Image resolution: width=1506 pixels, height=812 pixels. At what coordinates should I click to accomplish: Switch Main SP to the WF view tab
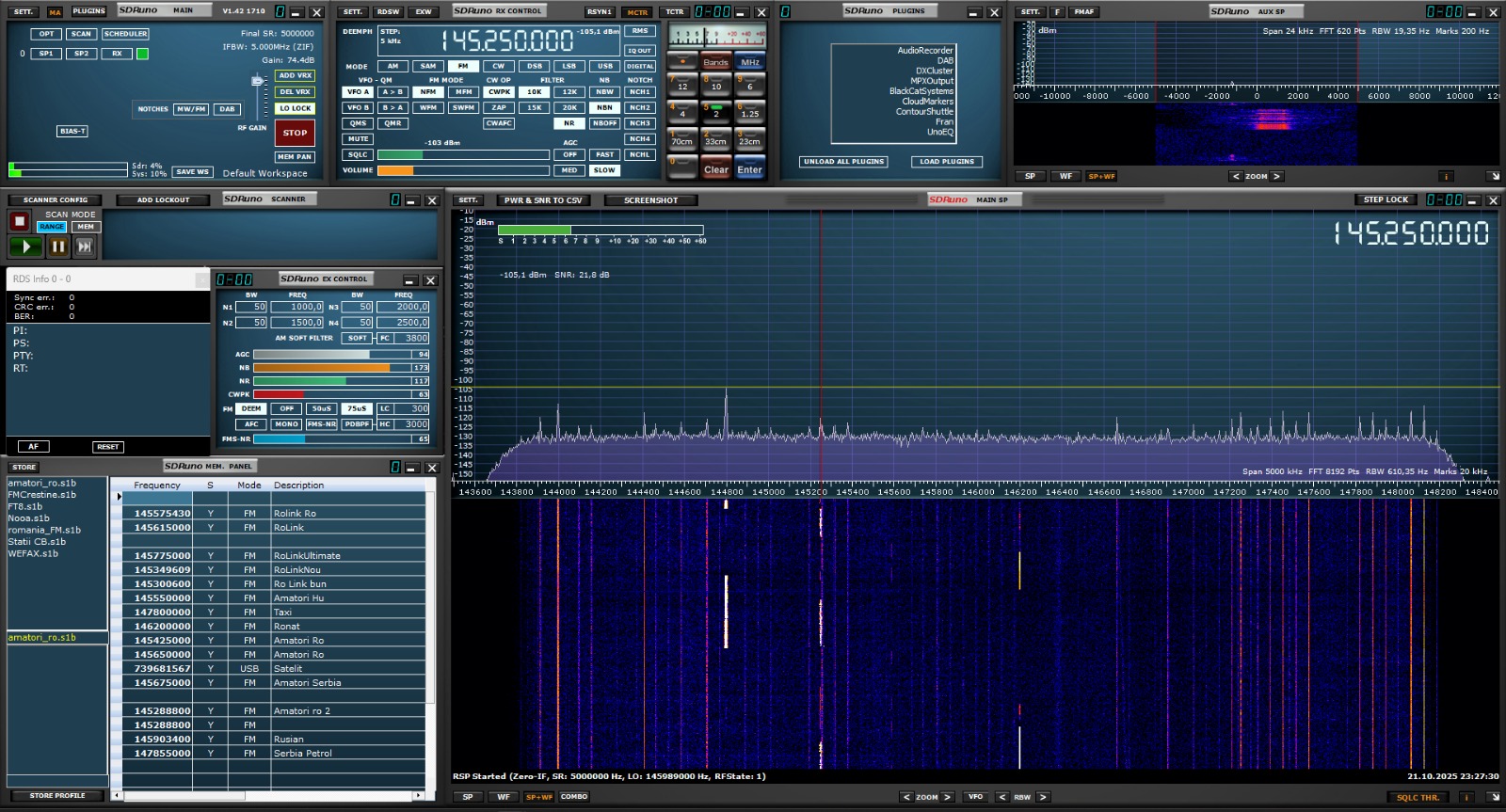point(504,797)
